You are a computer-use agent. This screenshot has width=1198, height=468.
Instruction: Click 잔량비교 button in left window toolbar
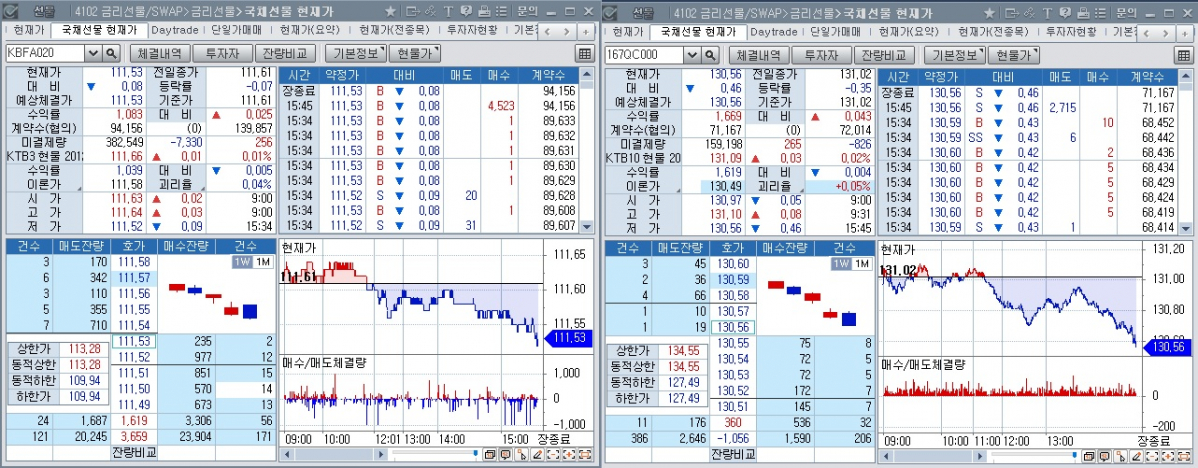[286, 53]
